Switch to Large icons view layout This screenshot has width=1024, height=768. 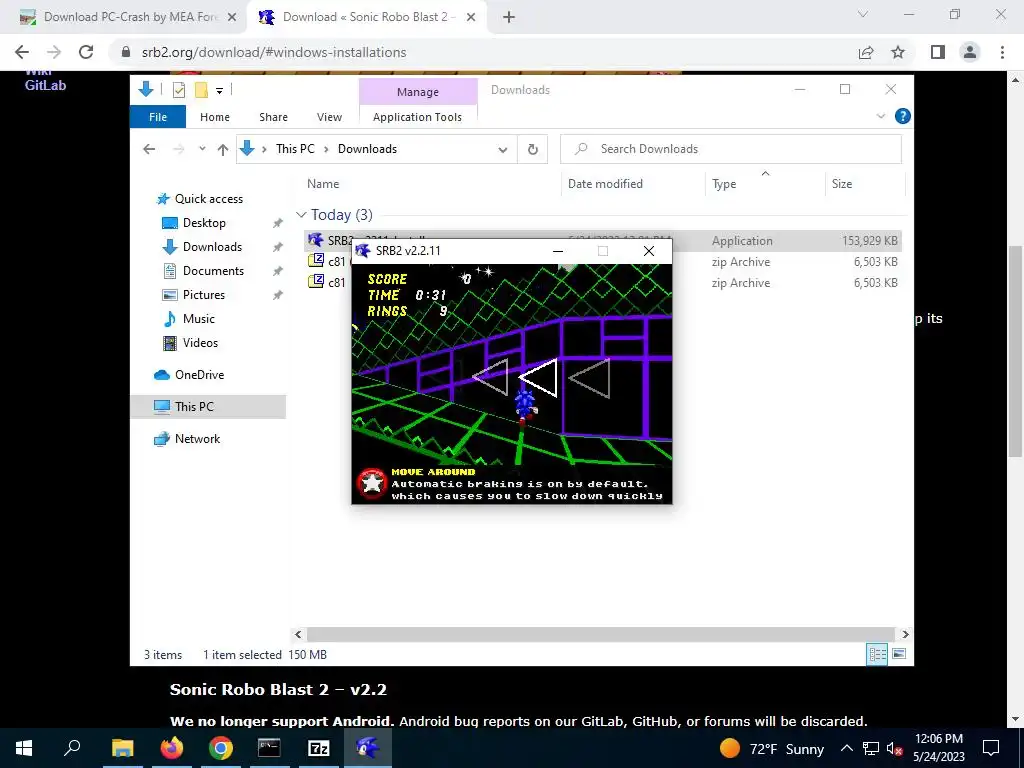coord(899,654)
